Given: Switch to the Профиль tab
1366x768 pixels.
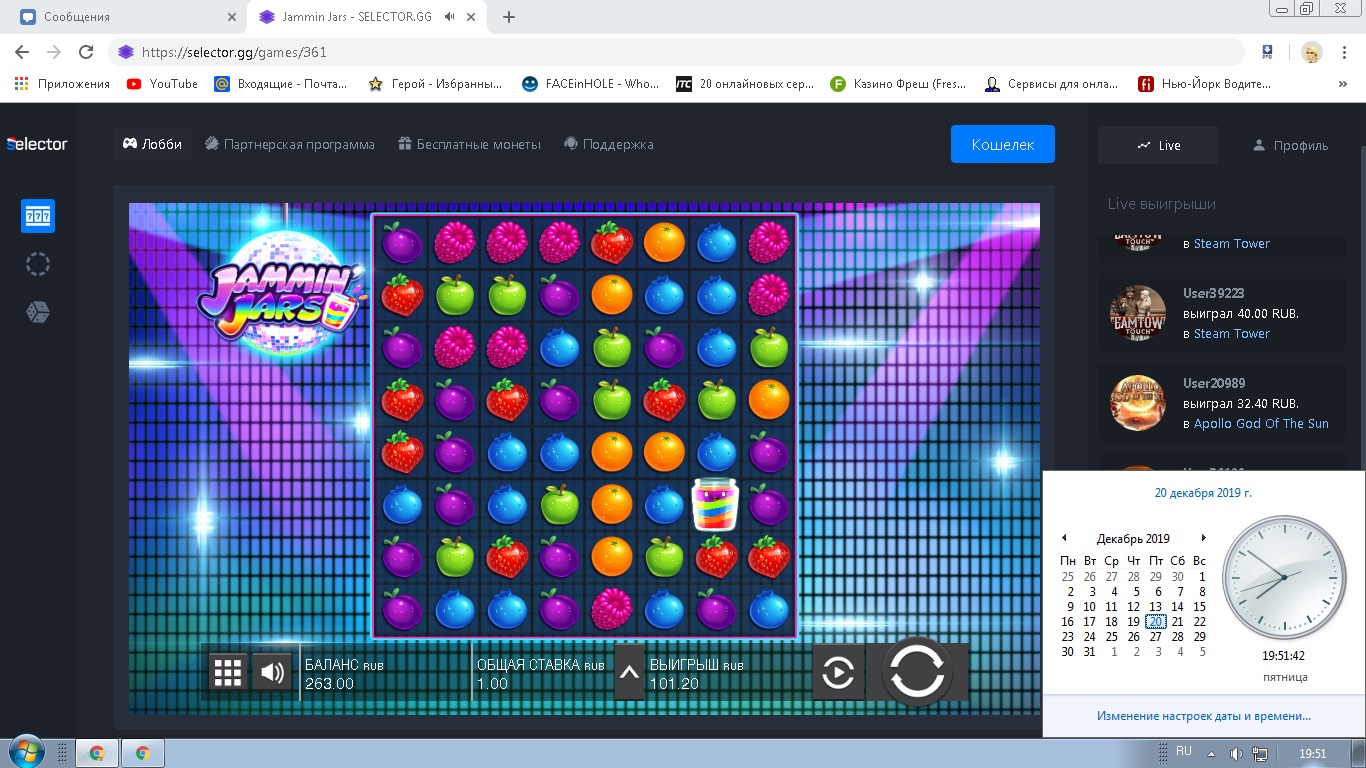Looking at the screenshot, I should pos(1290,145).
